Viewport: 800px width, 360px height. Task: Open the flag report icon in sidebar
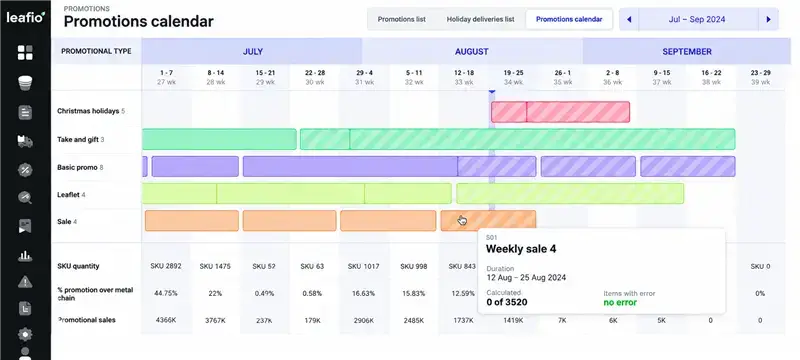pyautogui.click(x=25, y=226)
